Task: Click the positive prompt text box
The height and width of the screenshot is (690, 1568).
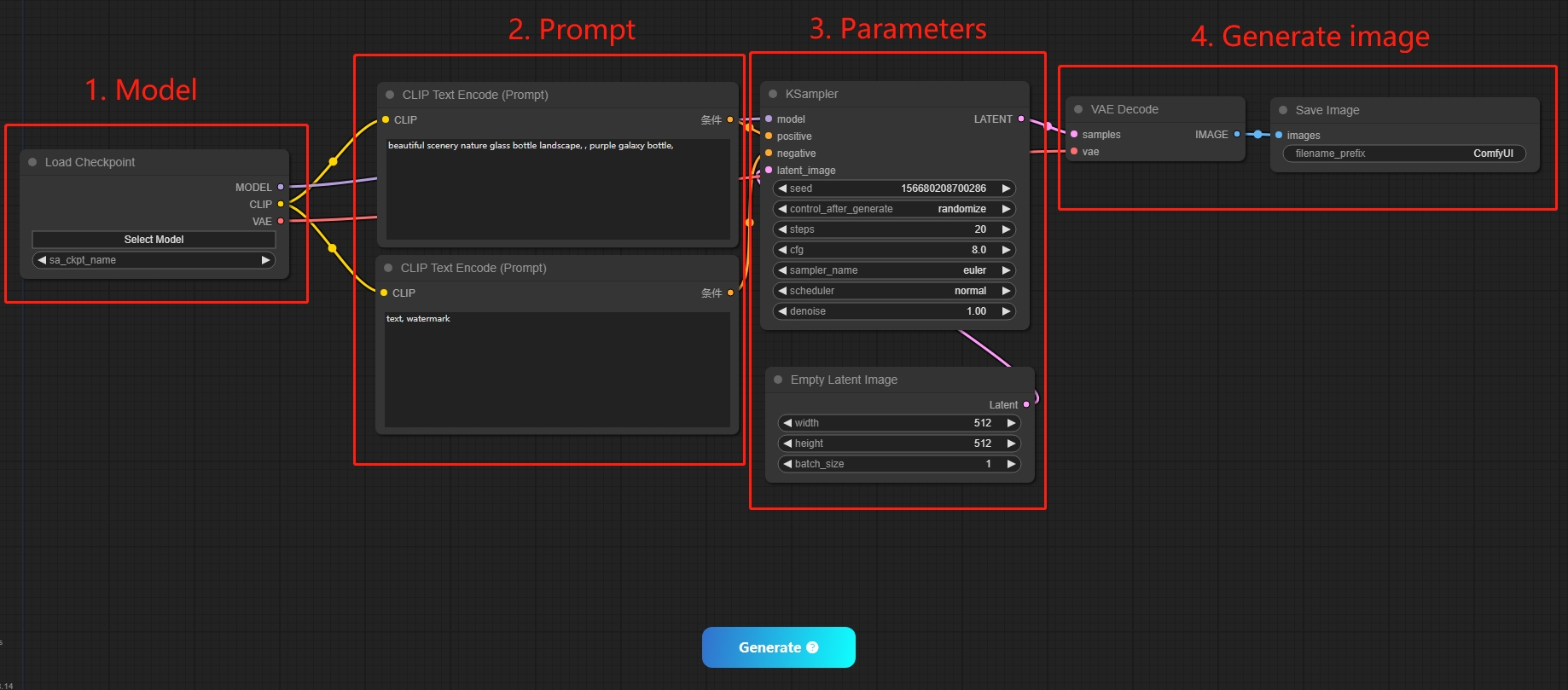Action: (557, 189)
